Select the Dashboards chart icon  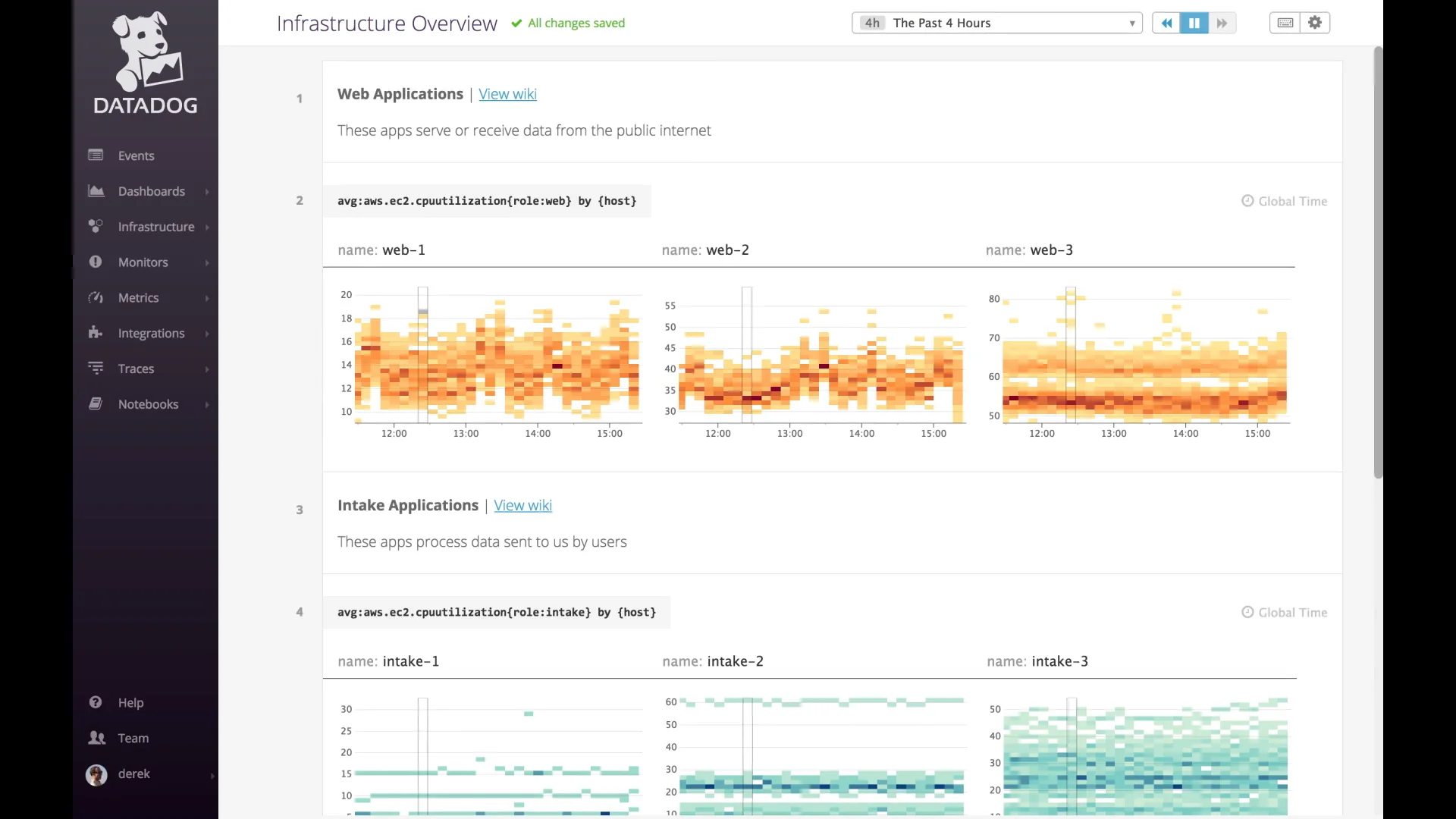tap(96, 190)
